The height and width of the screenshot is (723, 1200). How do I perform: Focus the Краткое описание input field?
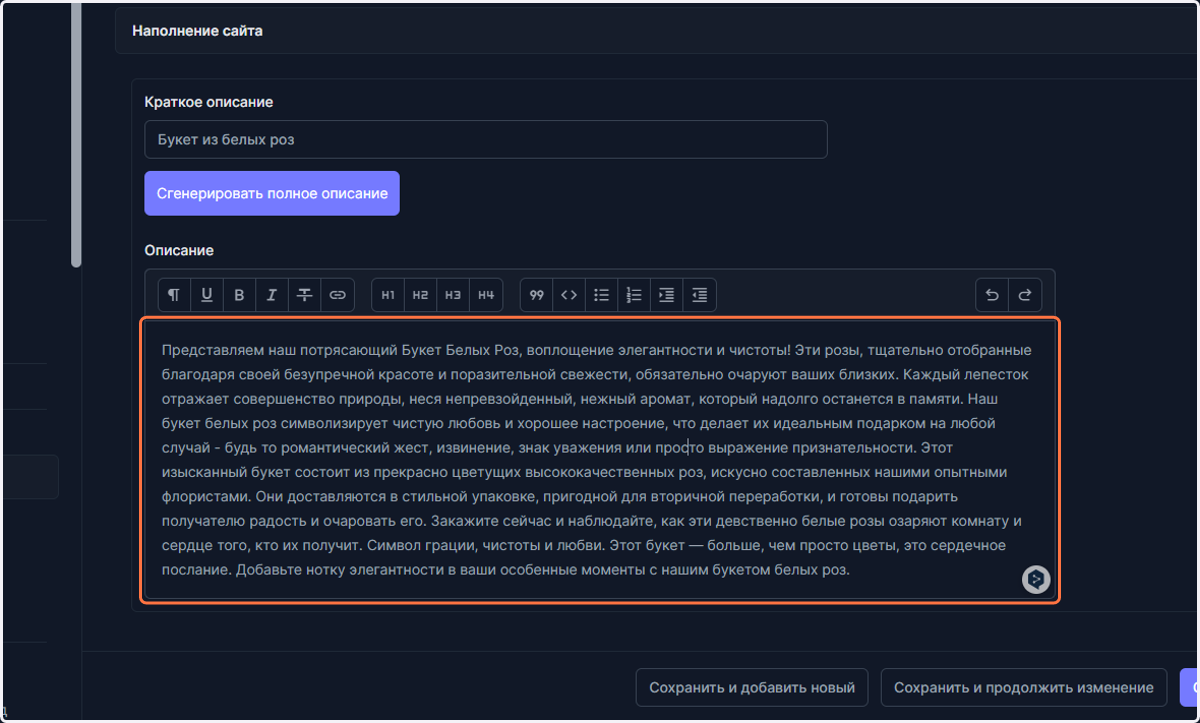pos(486,140)
